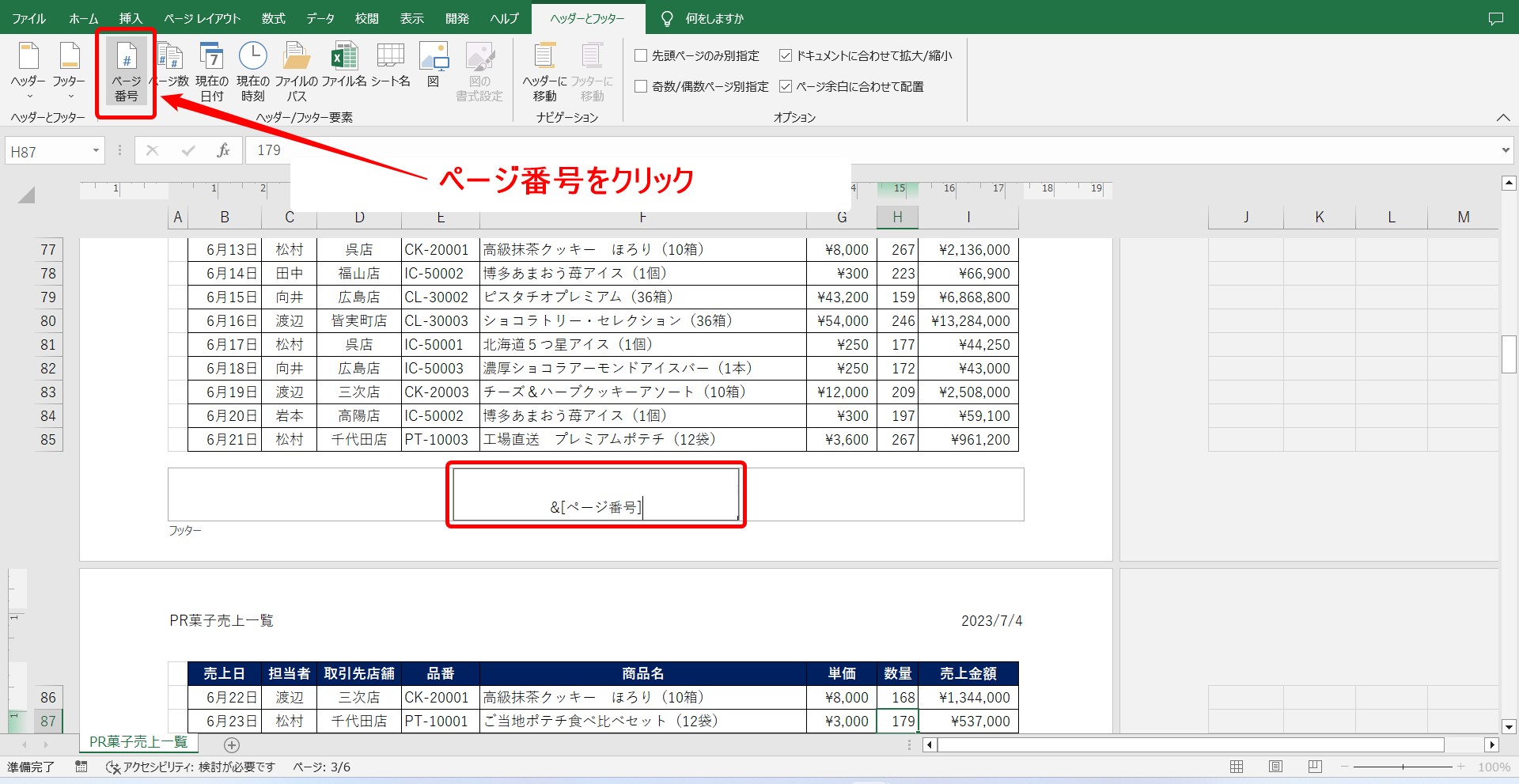Insert ファイル名 (file name) element
This screenshot has width=1519, height=784.
pos(344,67)
